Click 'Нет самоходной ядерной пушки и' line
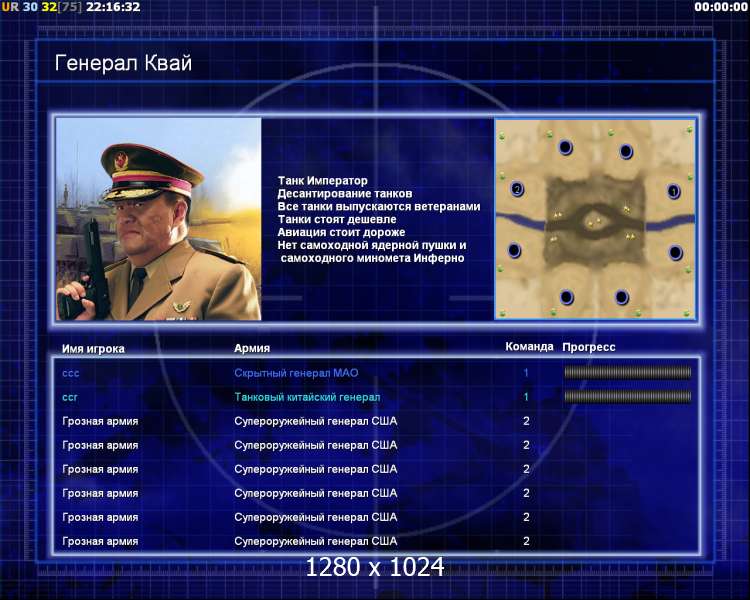 click(372, 245)
